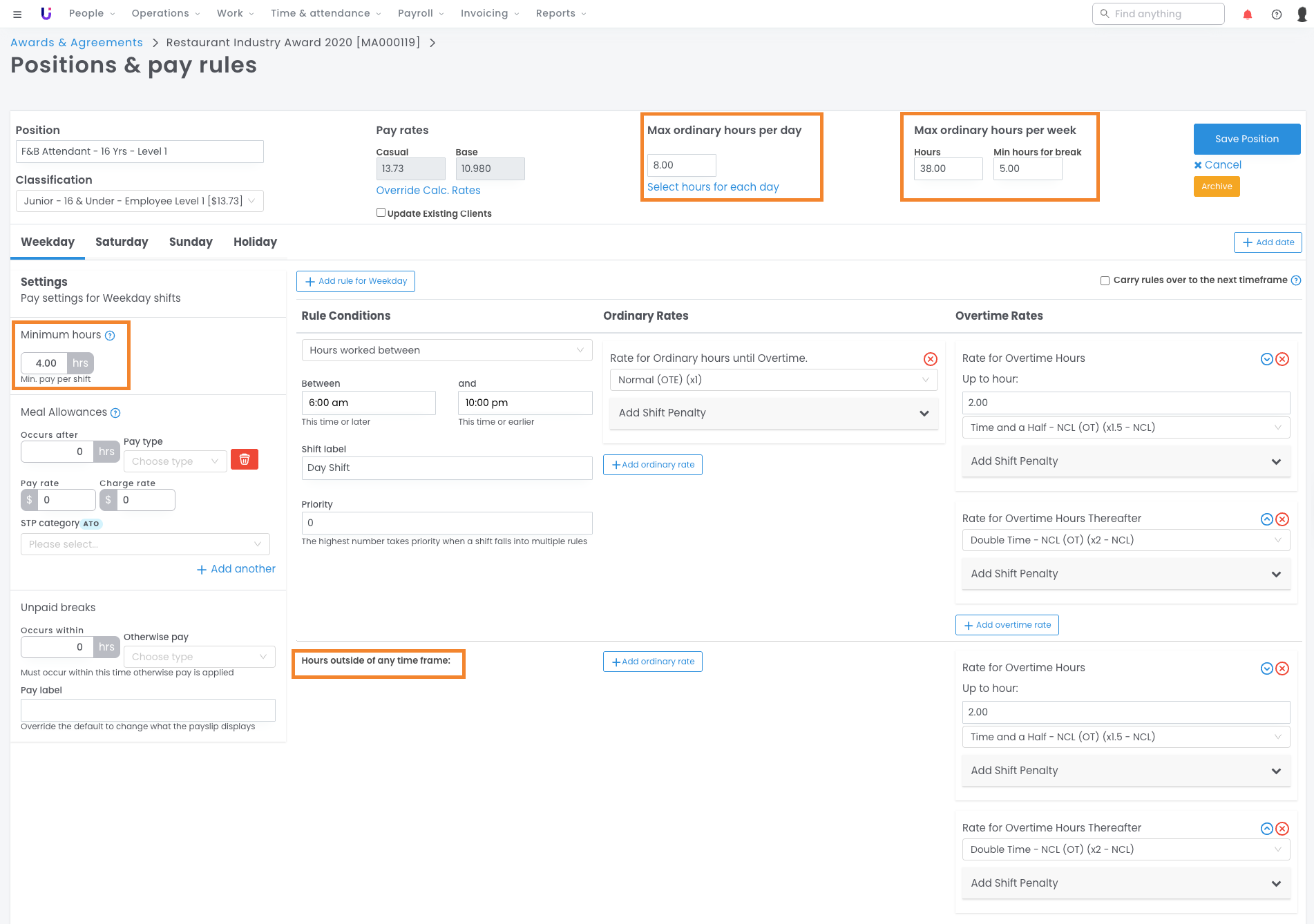1314x924 pixels.
Task: Open the Hours worked between dropdown
Action: tap(446, 350)
